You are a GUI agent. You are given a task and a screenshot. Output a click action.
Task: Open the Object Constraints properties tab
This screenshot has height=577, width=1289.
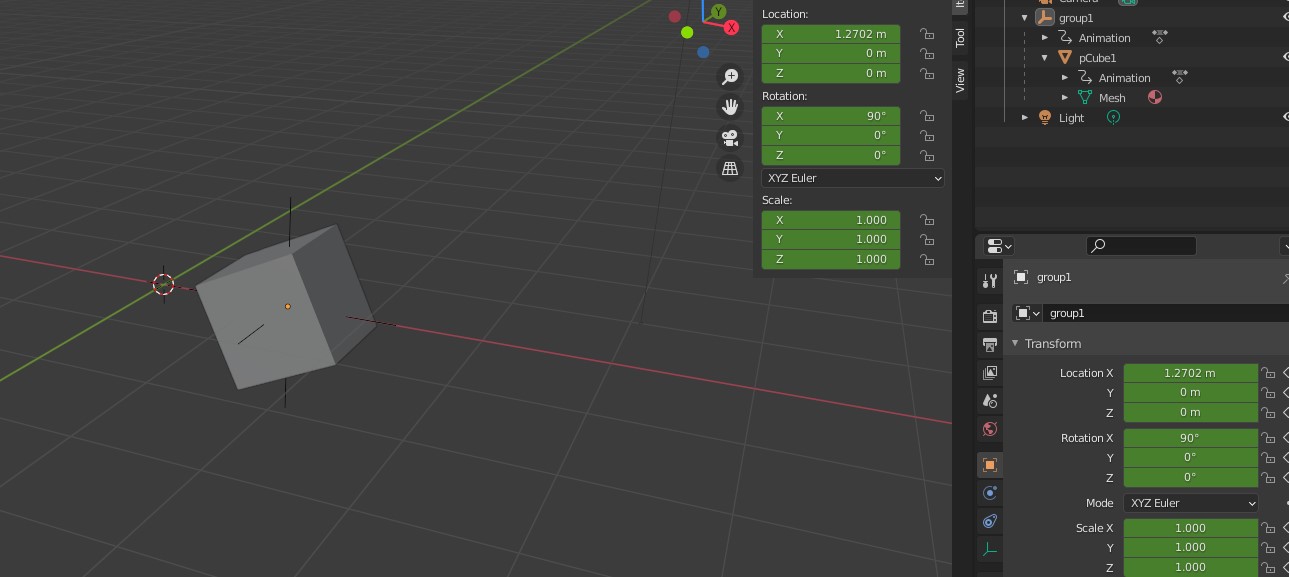pyautogui.click(x=990, y=521)
